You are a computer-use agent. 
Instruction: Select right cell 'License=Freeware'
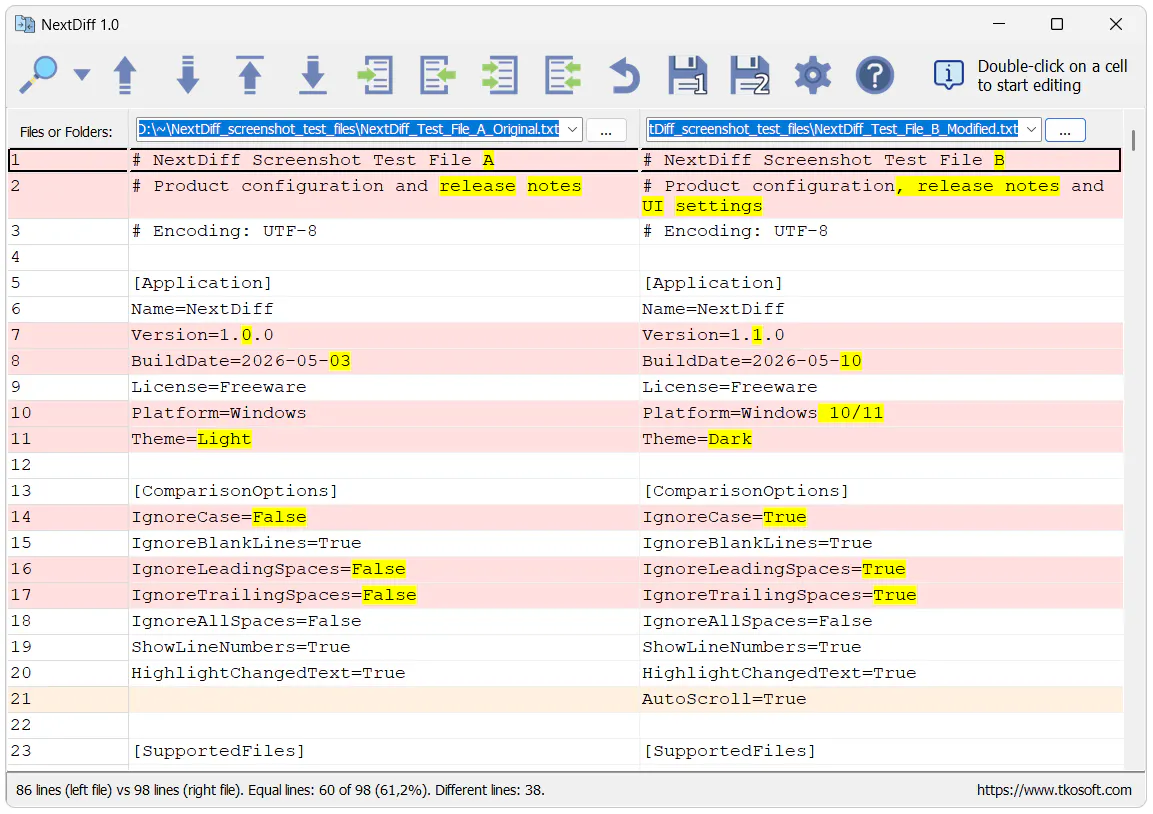click(x=881, y=387)
